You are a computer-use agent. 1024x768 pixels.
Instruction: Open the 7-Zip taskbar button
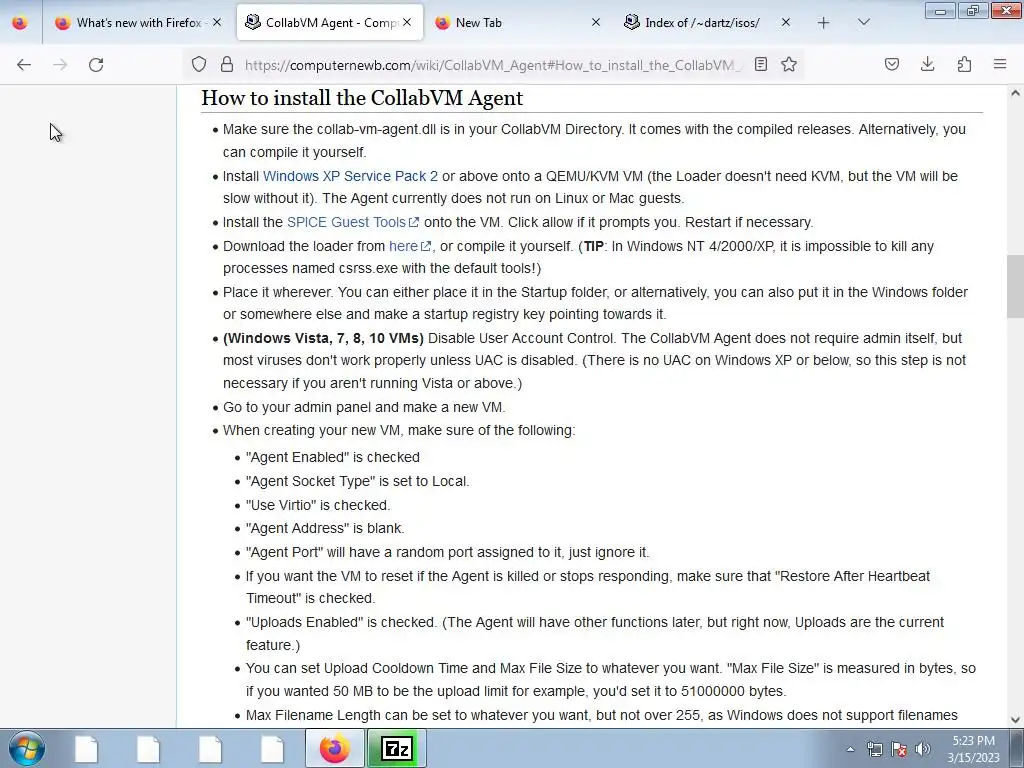[397, 748]
